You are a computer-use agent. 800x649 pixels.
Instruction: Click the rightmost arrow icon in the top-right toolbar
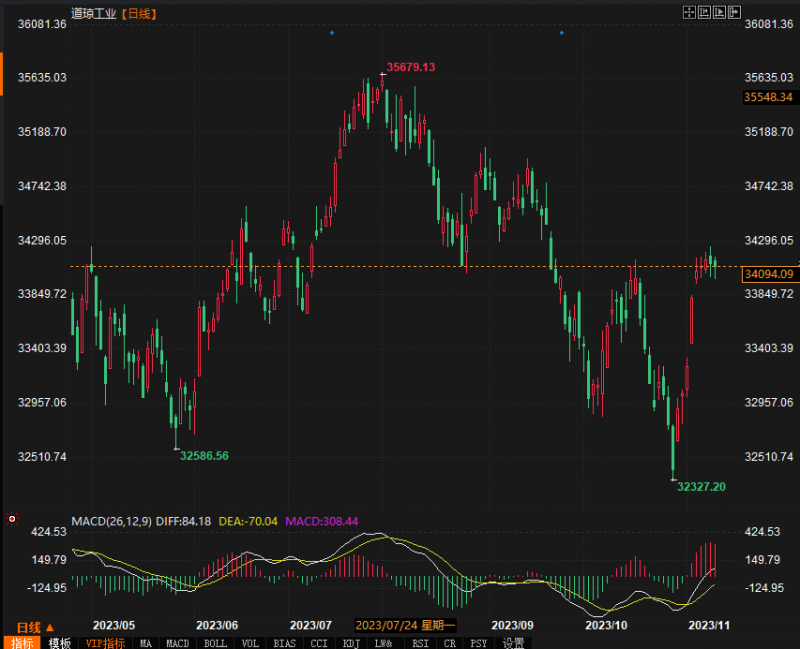coord(735,11)
